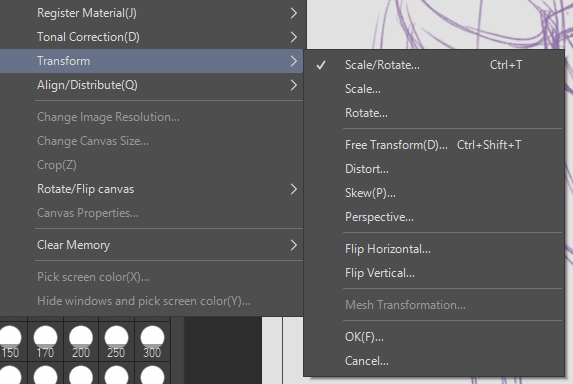Choose Scale/Rotate... in Transform submenu
The width and height of the screenshot is (573, 384).
433,65
